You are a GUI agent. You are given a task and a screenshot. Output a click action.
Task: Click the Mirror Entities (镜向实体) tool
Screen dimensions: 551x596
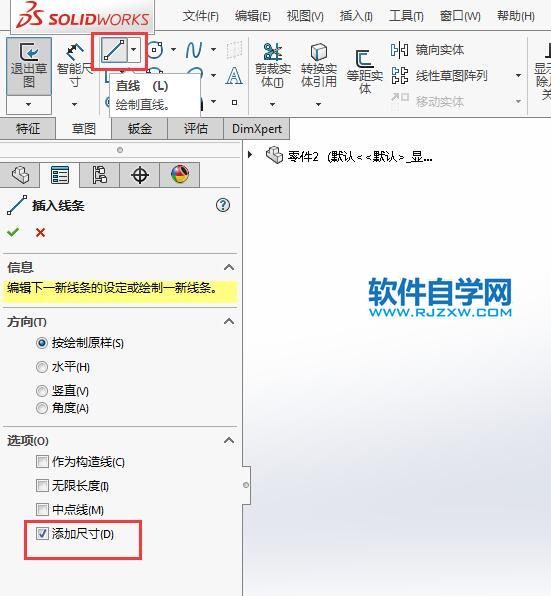pos(428,50)
